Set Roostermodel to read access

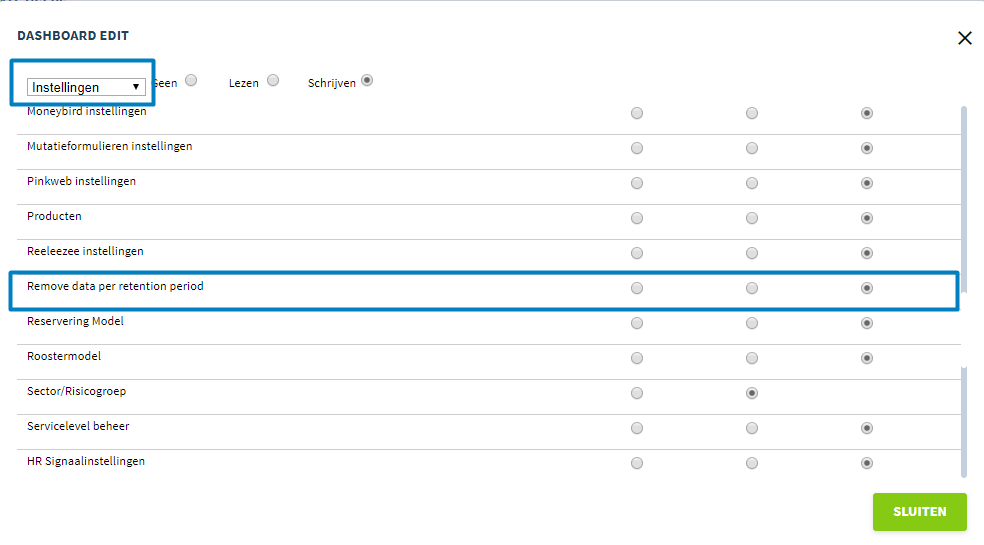pos(752,359)
